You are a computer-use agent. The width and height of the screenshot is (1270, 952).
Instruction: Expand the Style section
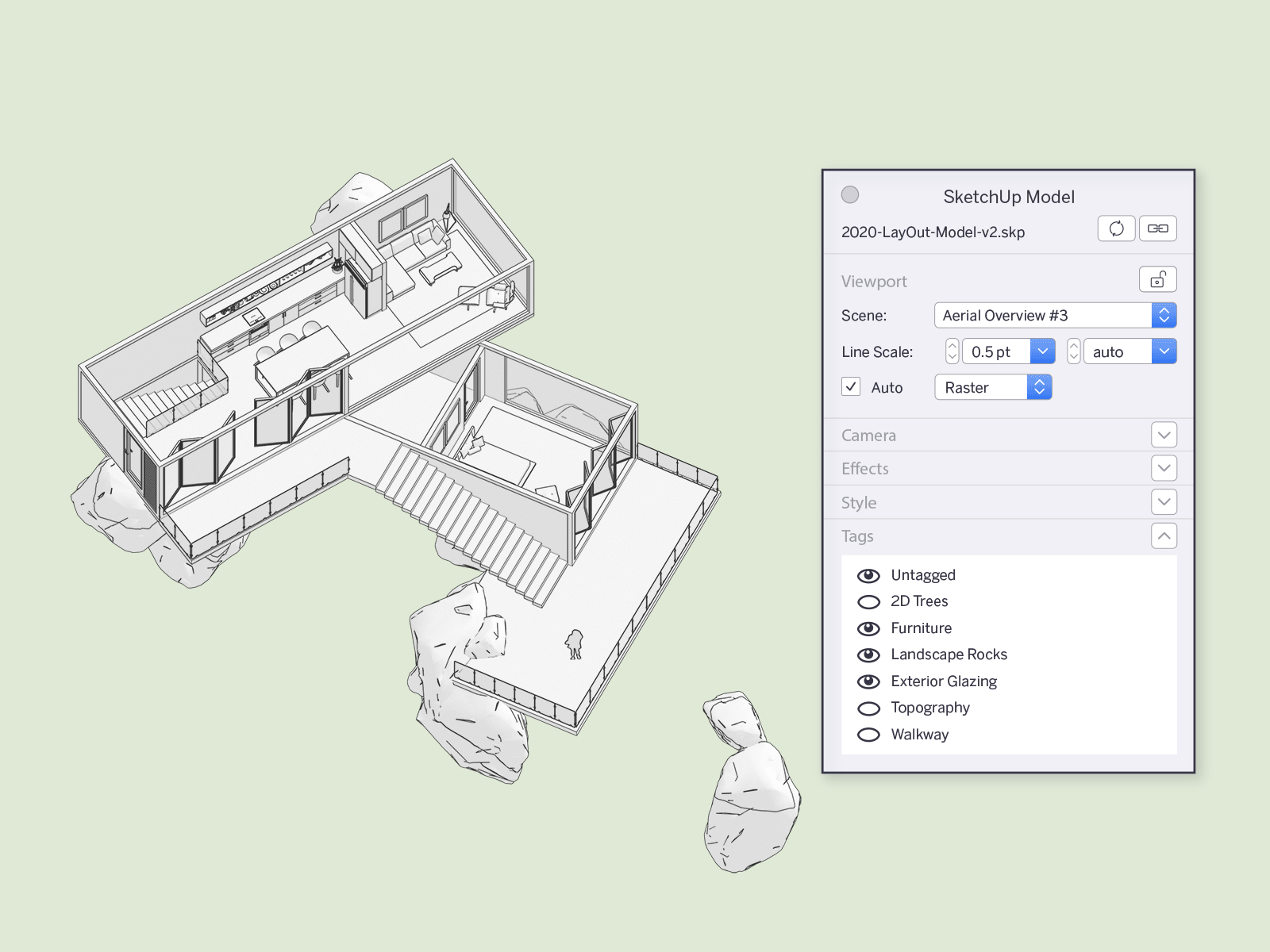pyautogui.click(x=1164, y=501)
